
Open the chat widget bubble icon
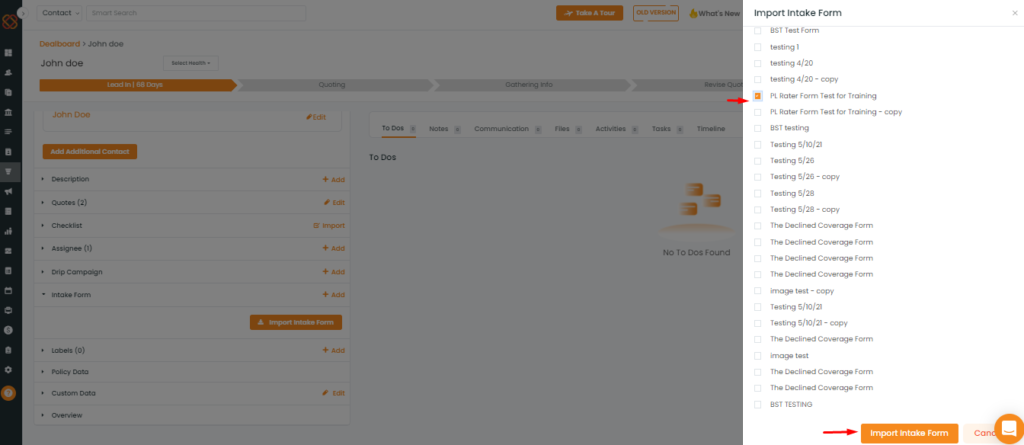click(1009, 428)
